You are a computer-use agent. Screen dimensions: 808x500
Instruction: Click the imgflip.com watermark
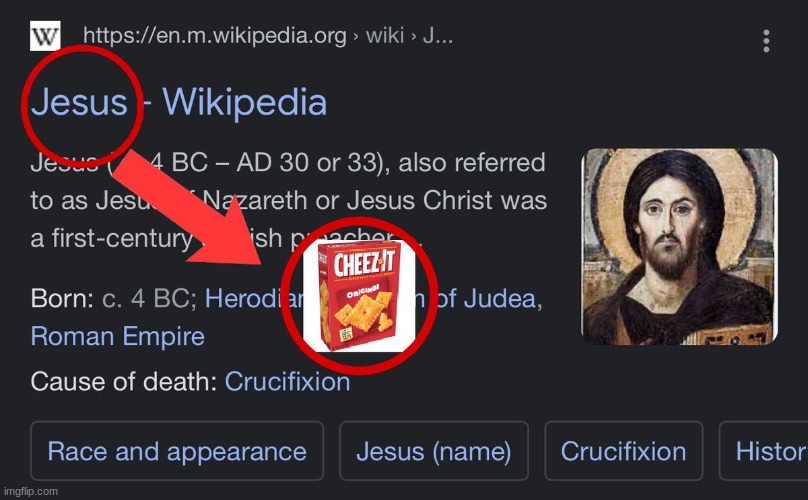[x=30, y=491]
